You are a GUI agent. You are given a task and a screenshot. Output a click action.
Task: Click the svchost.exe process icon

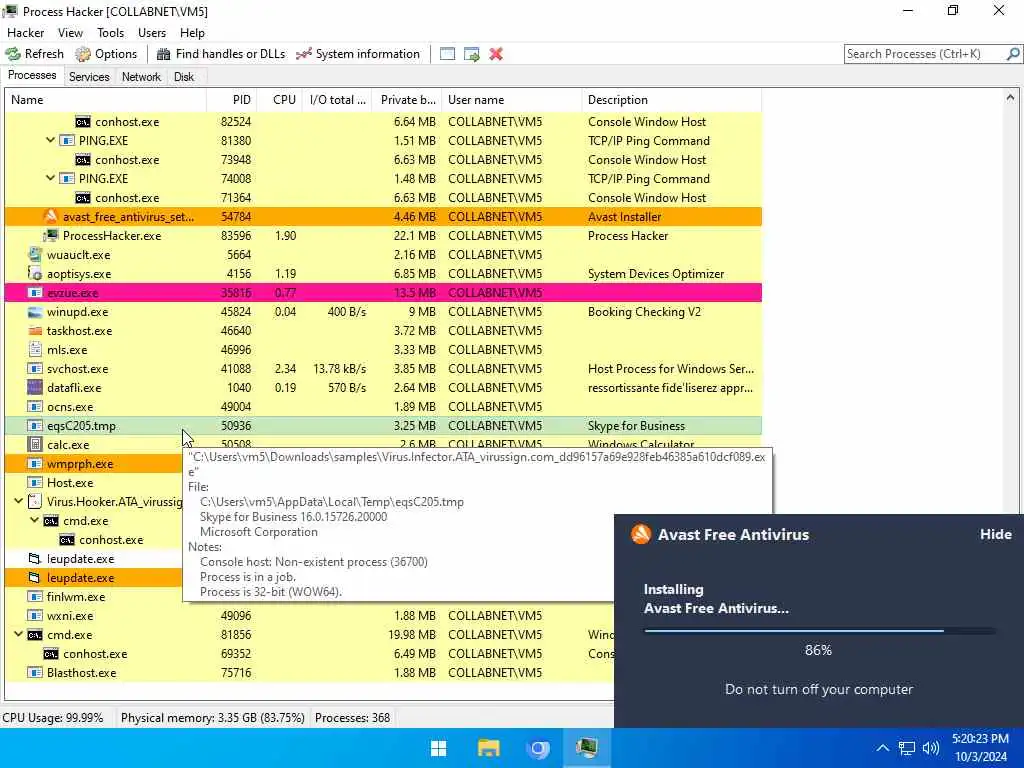click(x=35, y=368)
